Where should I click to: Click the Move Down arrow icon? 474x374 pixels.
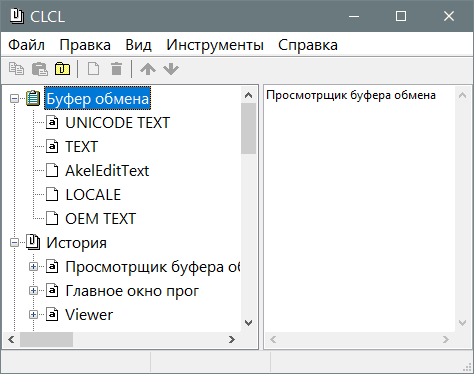[x=171, y=69]
